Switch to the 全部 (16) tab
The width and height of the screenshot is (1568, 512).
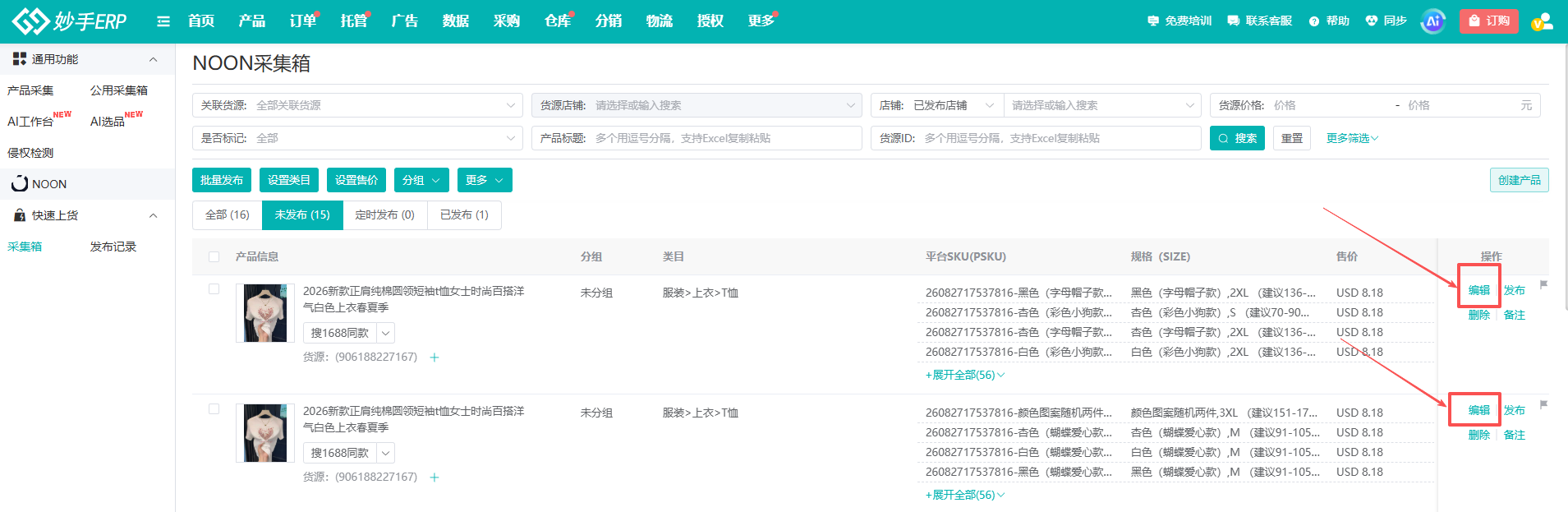(x=228, y=214)
